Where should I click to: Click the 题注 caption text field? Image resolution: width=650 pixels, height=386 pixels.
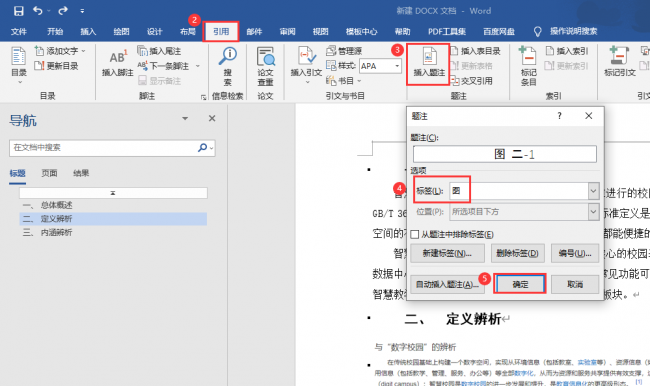point(504,154)
